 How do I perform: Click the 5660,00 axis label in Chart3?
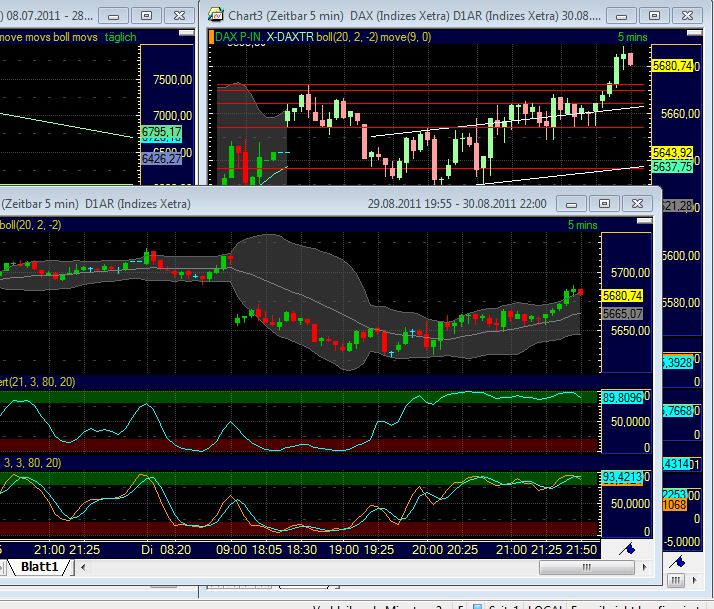click(680, 113)
